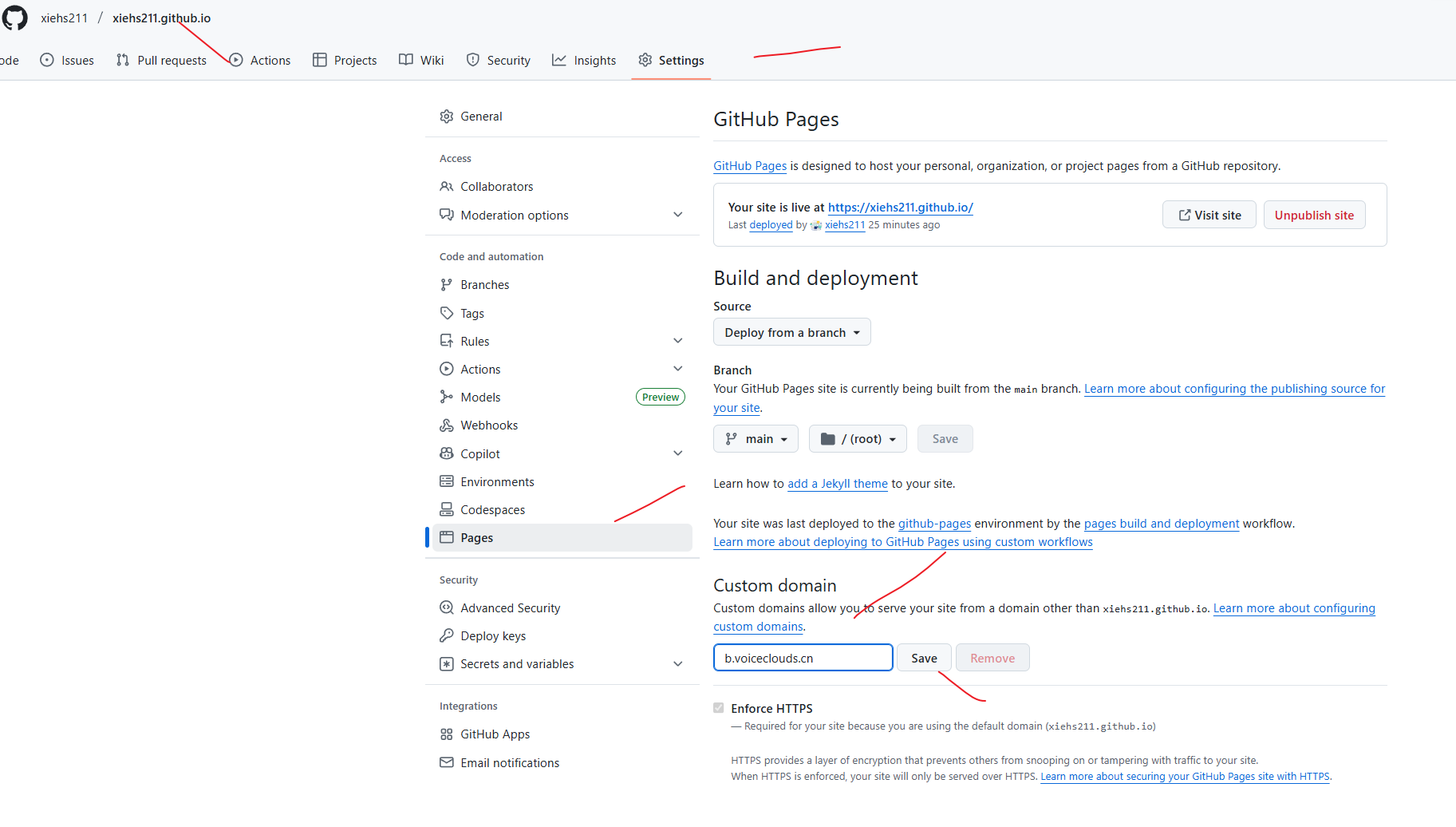The width and height of the screenshot is (1456, 827).
Task: Click the Insights graph icon
Action: click(x=559, y=60)
